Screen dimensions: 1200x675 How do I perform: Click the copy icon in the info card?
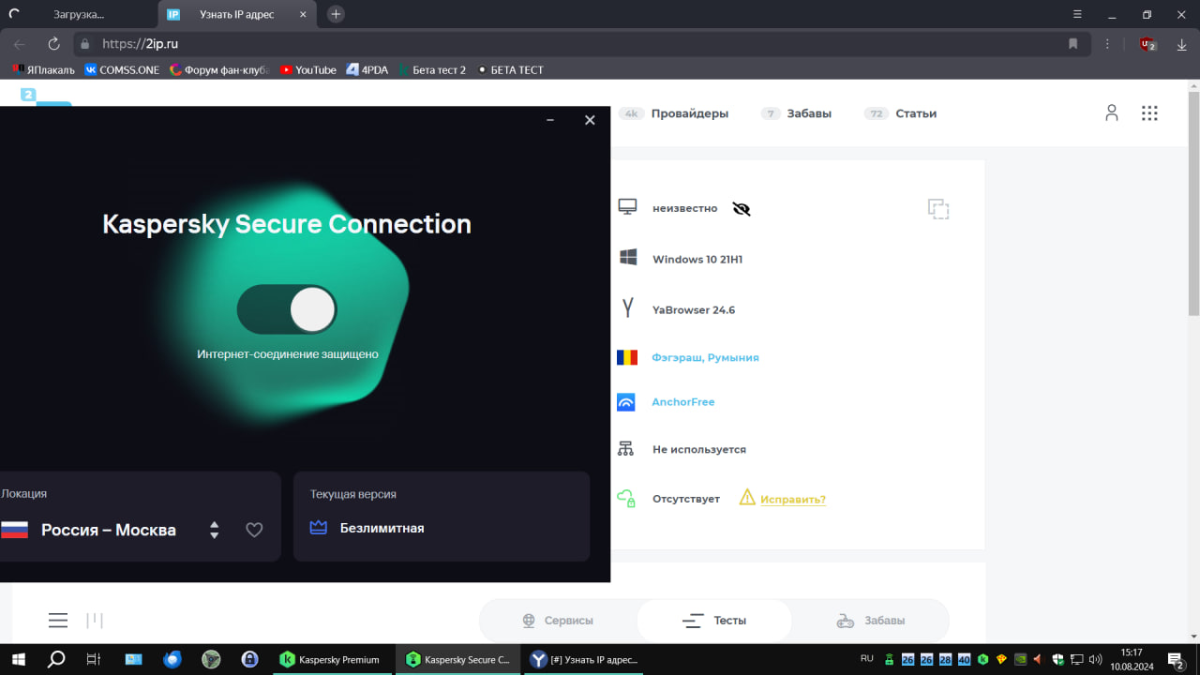[938, 208]
